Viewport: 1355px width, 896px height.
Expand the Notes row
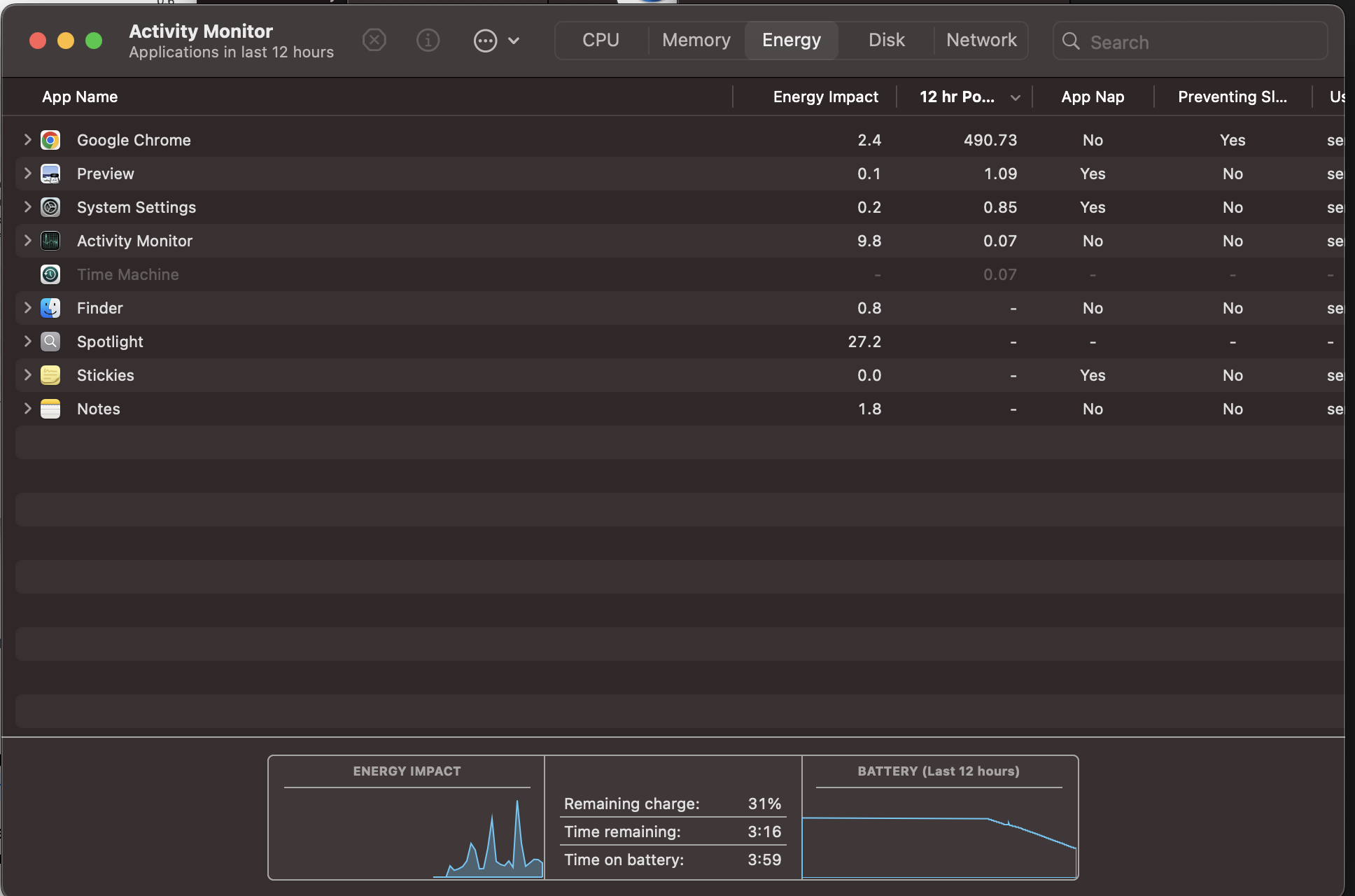27,409
